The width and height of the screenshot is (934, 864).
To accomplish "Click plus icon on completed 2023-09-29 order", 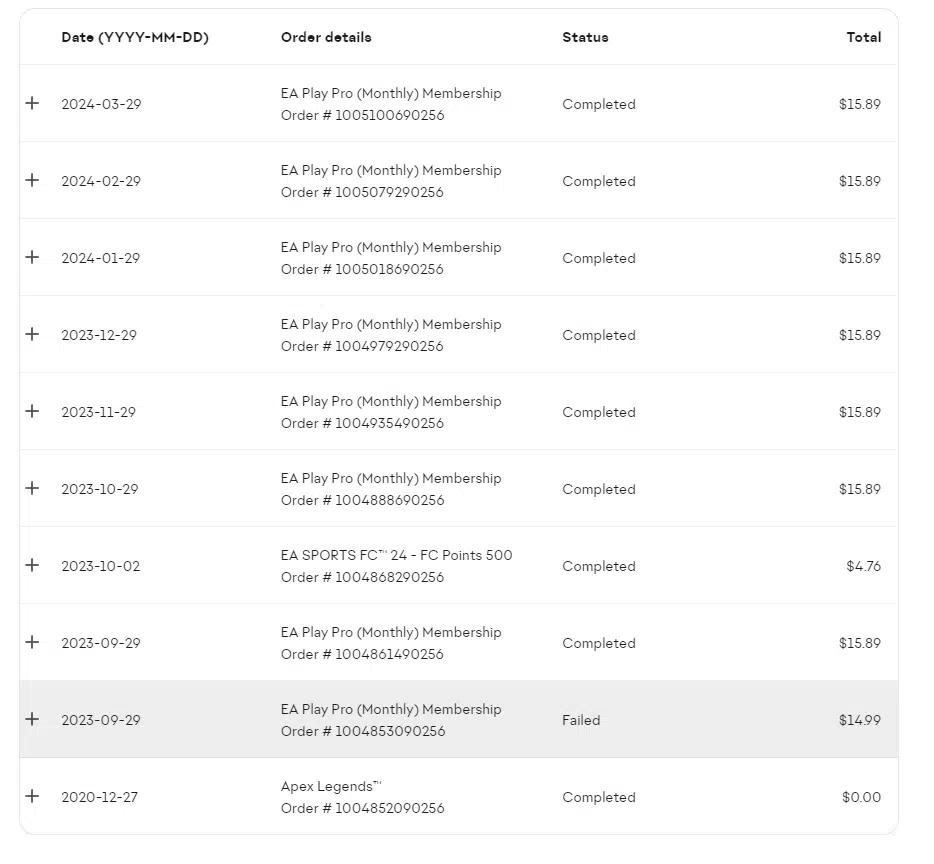I will click(x=32, y=642).
